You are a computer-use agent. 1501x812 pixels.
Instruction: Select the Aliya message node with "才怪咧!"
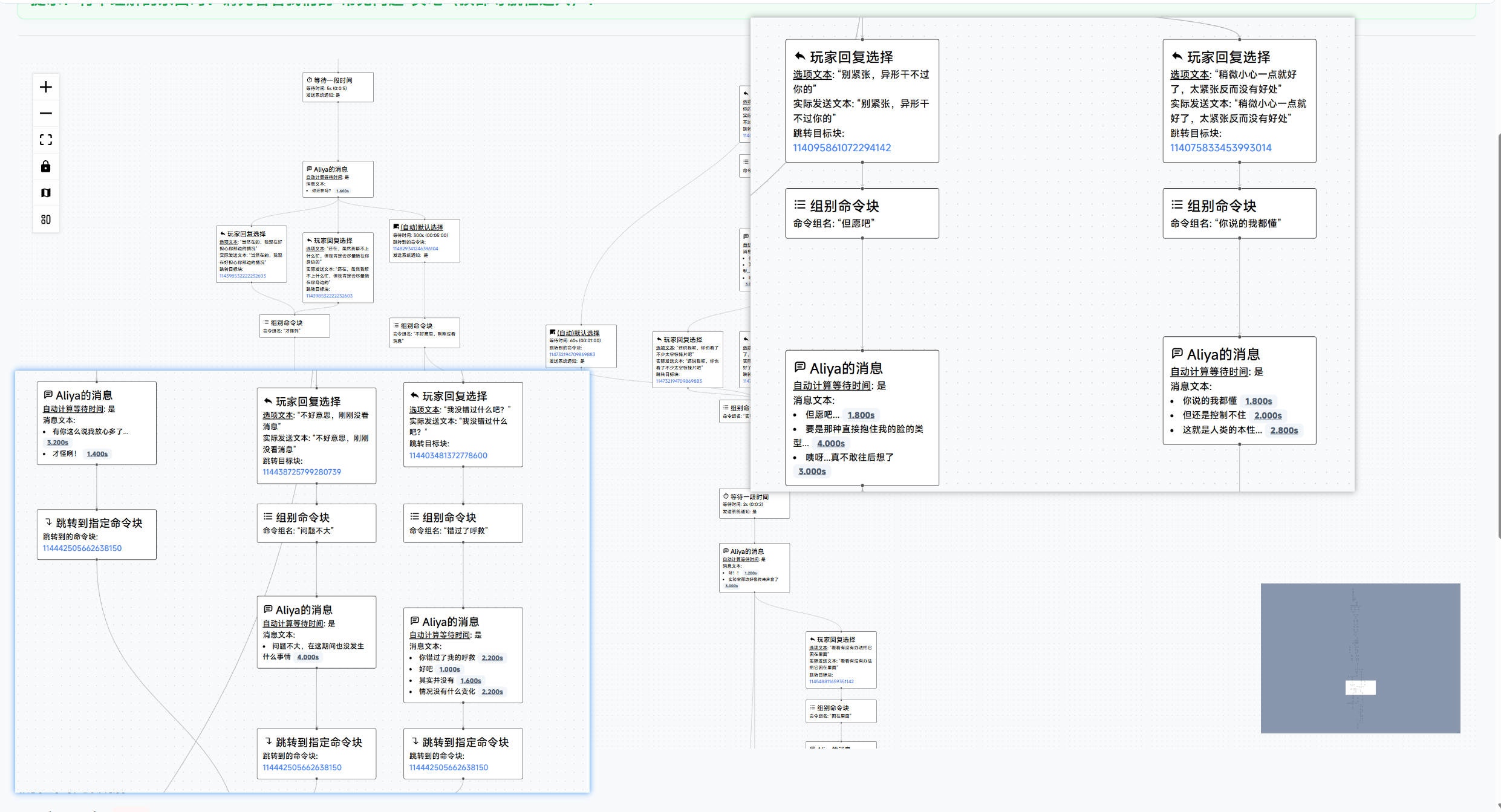(x=96, y=423)
